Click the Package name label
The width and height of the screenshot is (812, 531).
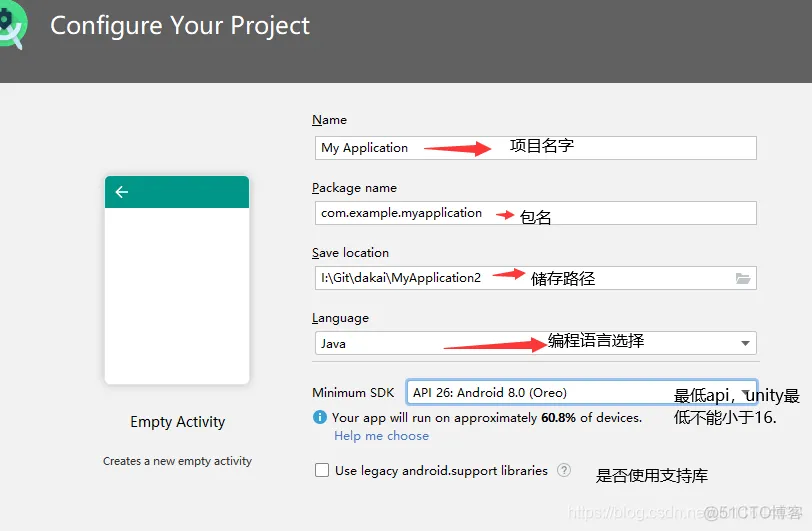[x=355, y=188]
